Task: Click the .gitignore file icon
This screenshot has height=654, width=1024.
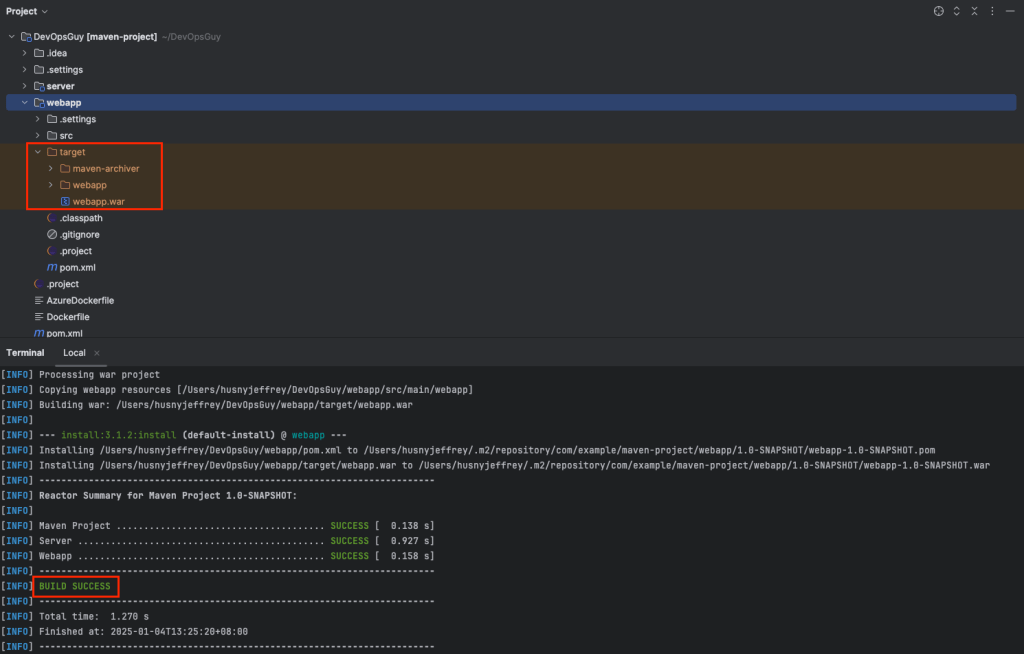Action: [x=52, y=234]
